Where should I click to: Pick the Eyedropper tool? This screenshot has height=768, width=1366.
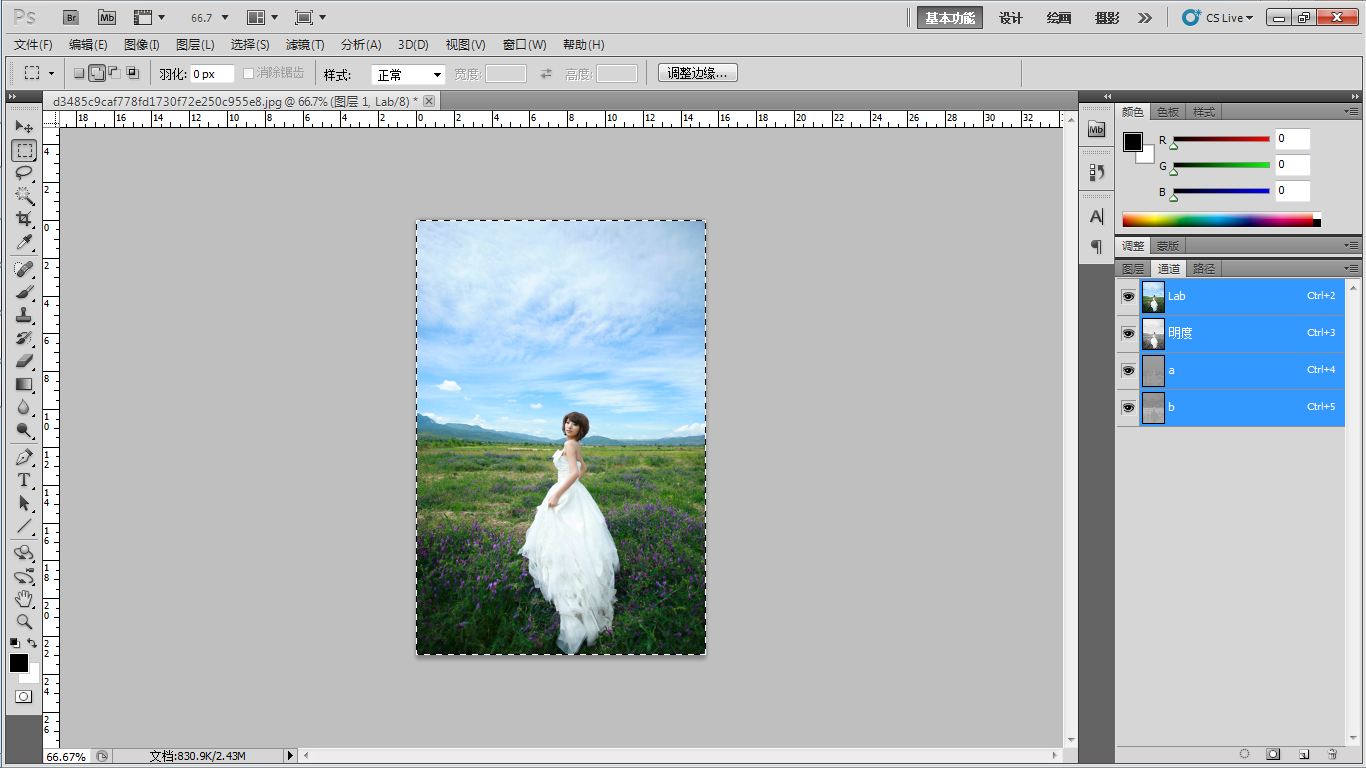[24, 243]
